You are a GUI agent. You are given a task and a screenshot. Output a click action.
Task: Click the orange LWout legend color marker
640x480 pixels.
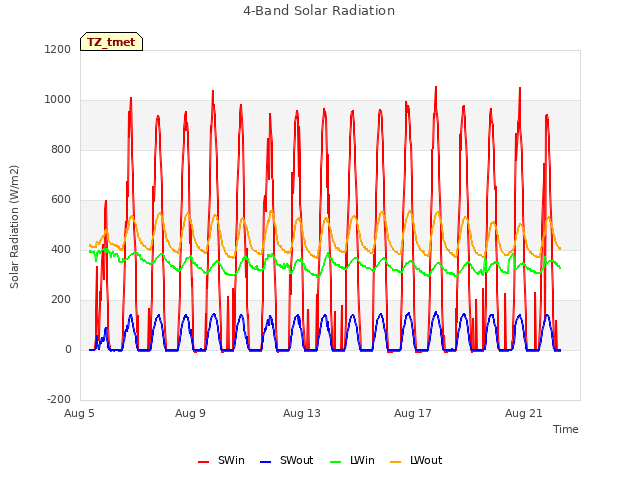(x=396, y=462)
